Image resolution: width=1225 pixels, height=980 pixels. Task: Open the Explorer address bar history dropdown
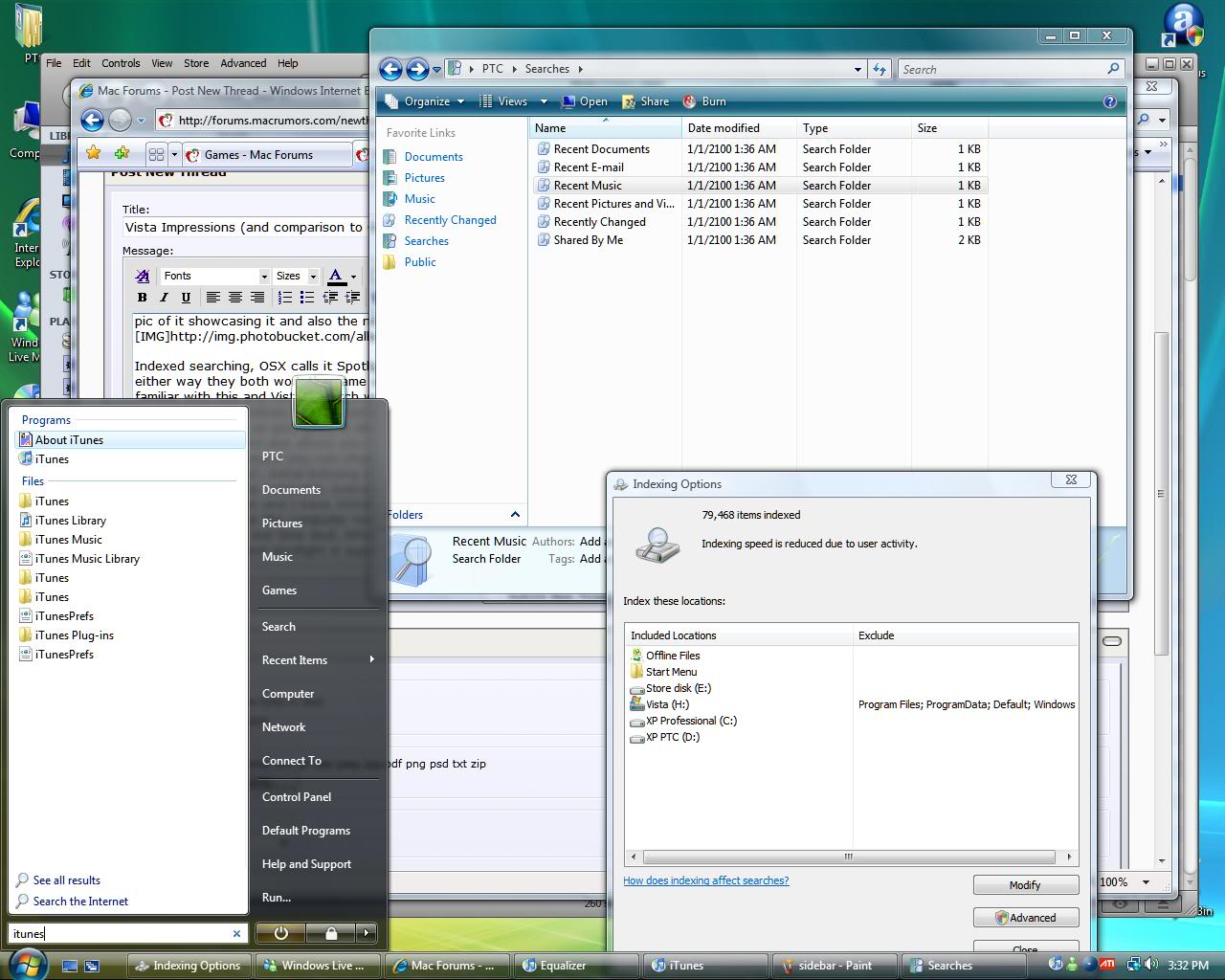click(x=857, y=69)
